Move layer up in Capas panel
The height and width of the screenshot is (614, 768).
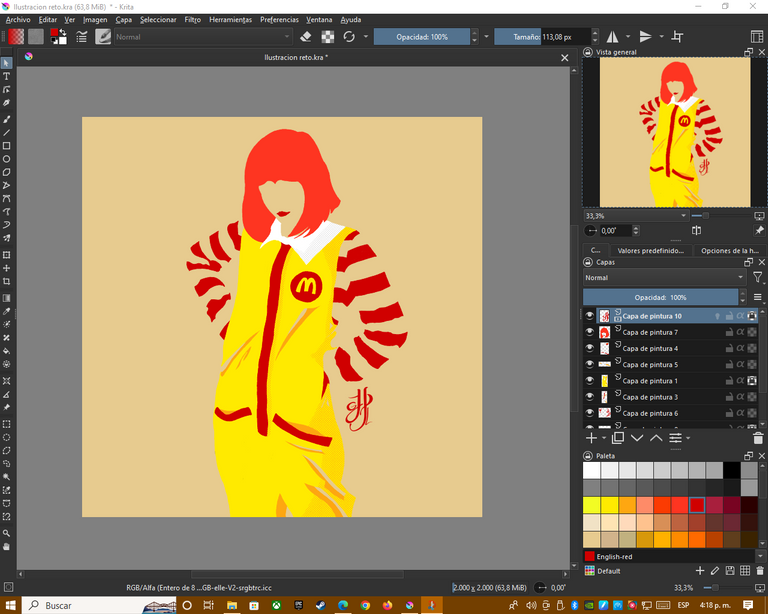(x=656, y=438)
